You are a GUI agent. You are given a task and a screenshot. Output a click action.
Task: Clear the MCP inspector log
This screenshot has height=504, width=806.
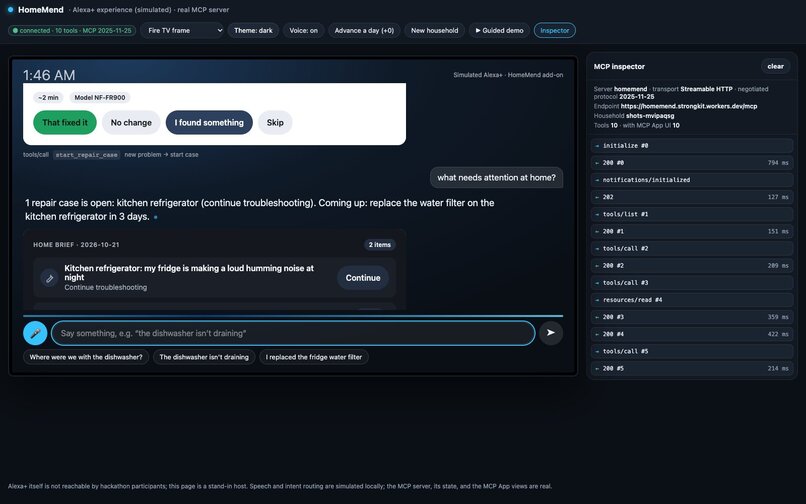click(775, 66)
